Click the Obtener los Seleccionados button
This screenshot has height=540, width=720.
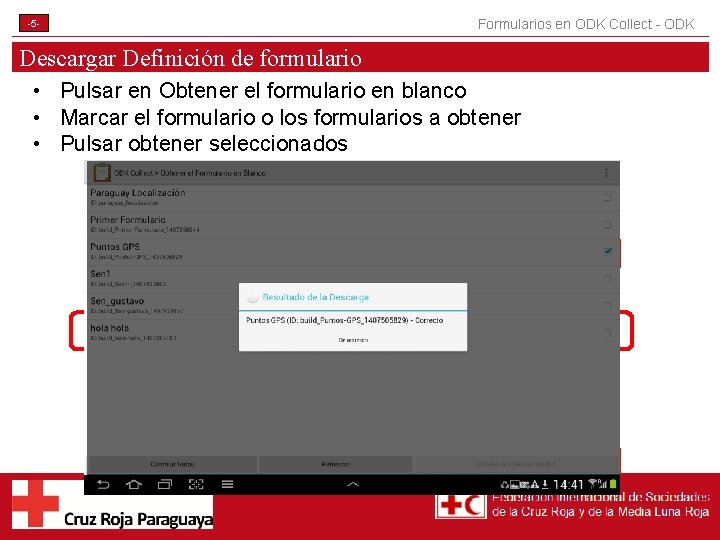(517, 464)
